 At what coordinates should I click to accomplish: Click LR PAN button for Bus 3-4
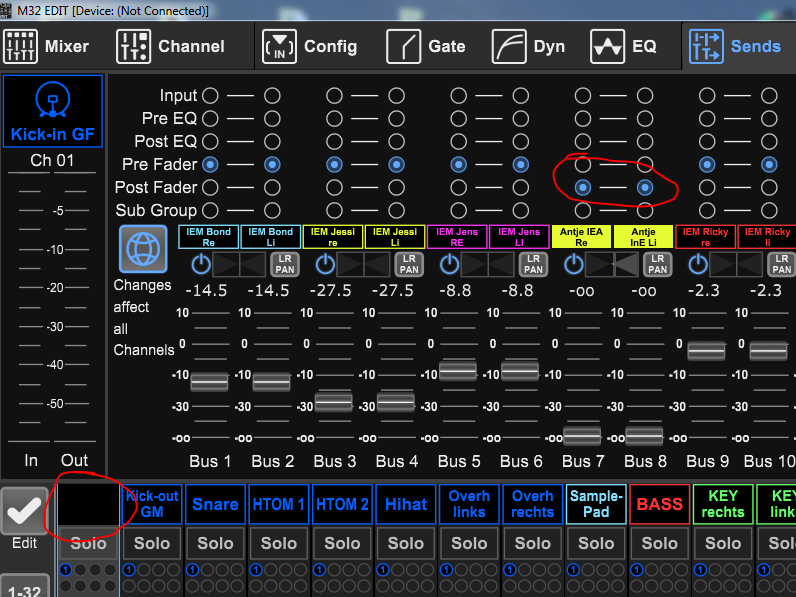click(x=409, y=264)
